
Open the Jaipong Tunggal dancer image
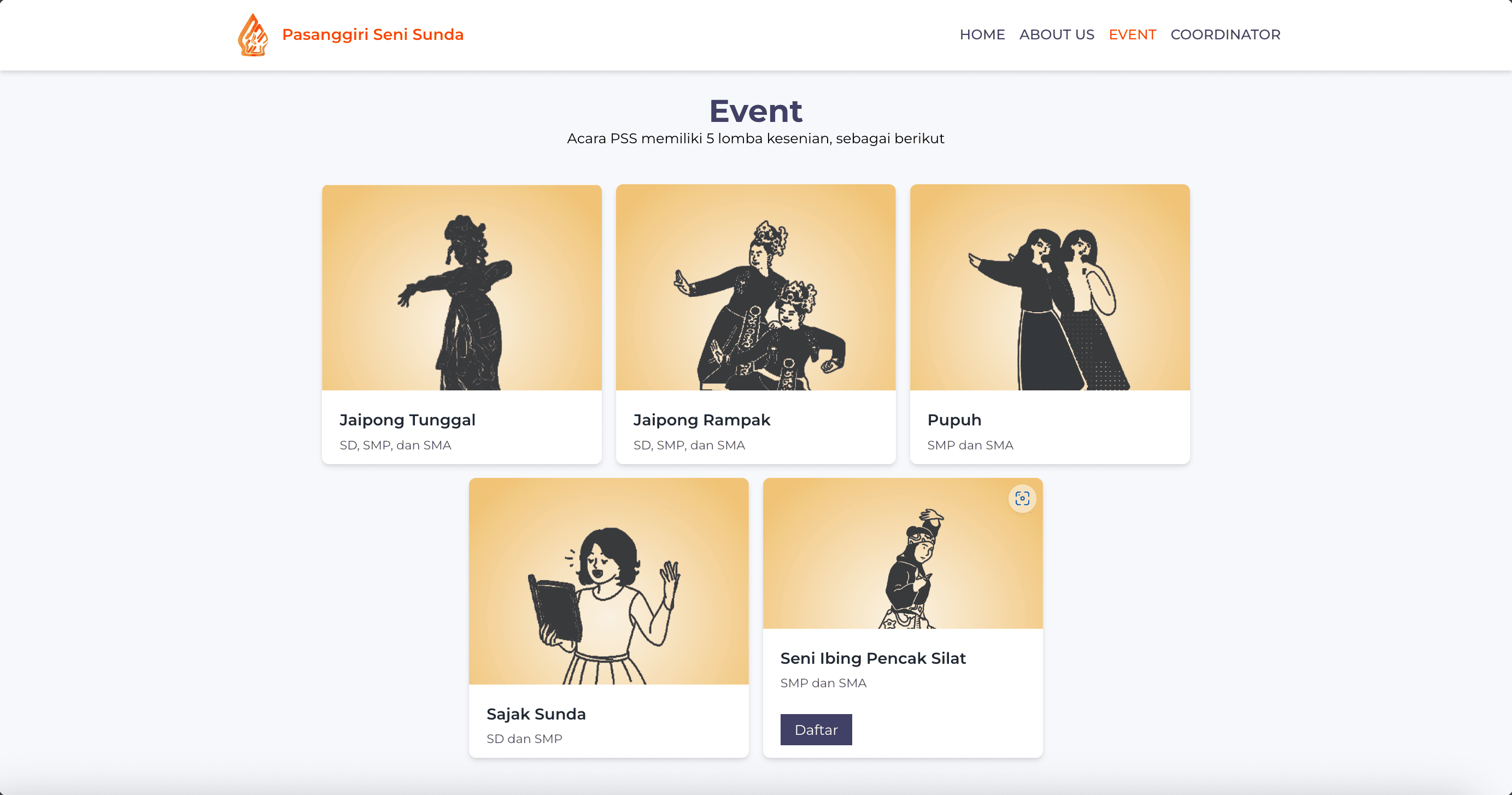(x=461, y=288)
